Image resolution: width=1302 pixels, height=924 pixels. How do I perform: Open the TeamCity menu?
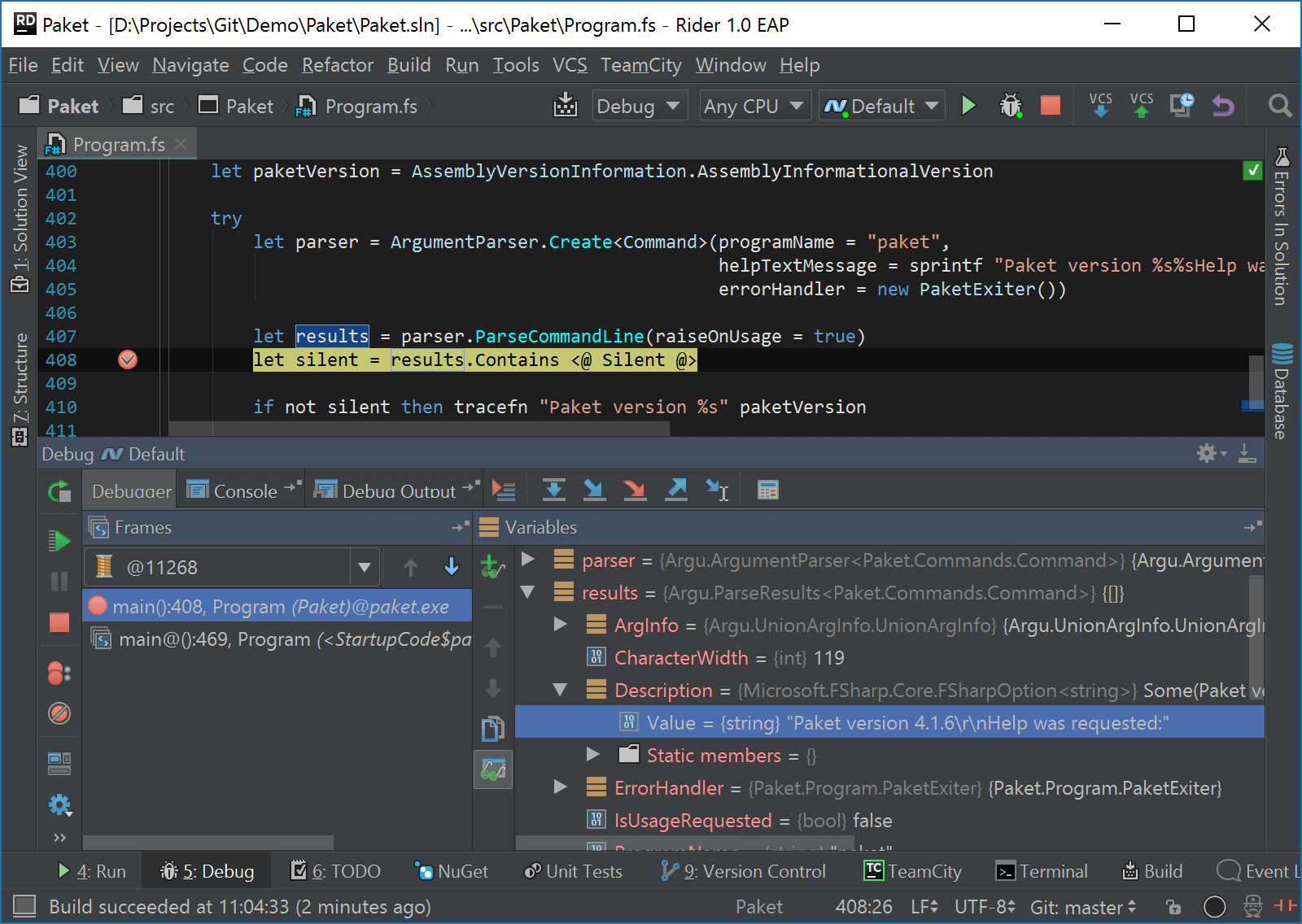click(641, 65)
